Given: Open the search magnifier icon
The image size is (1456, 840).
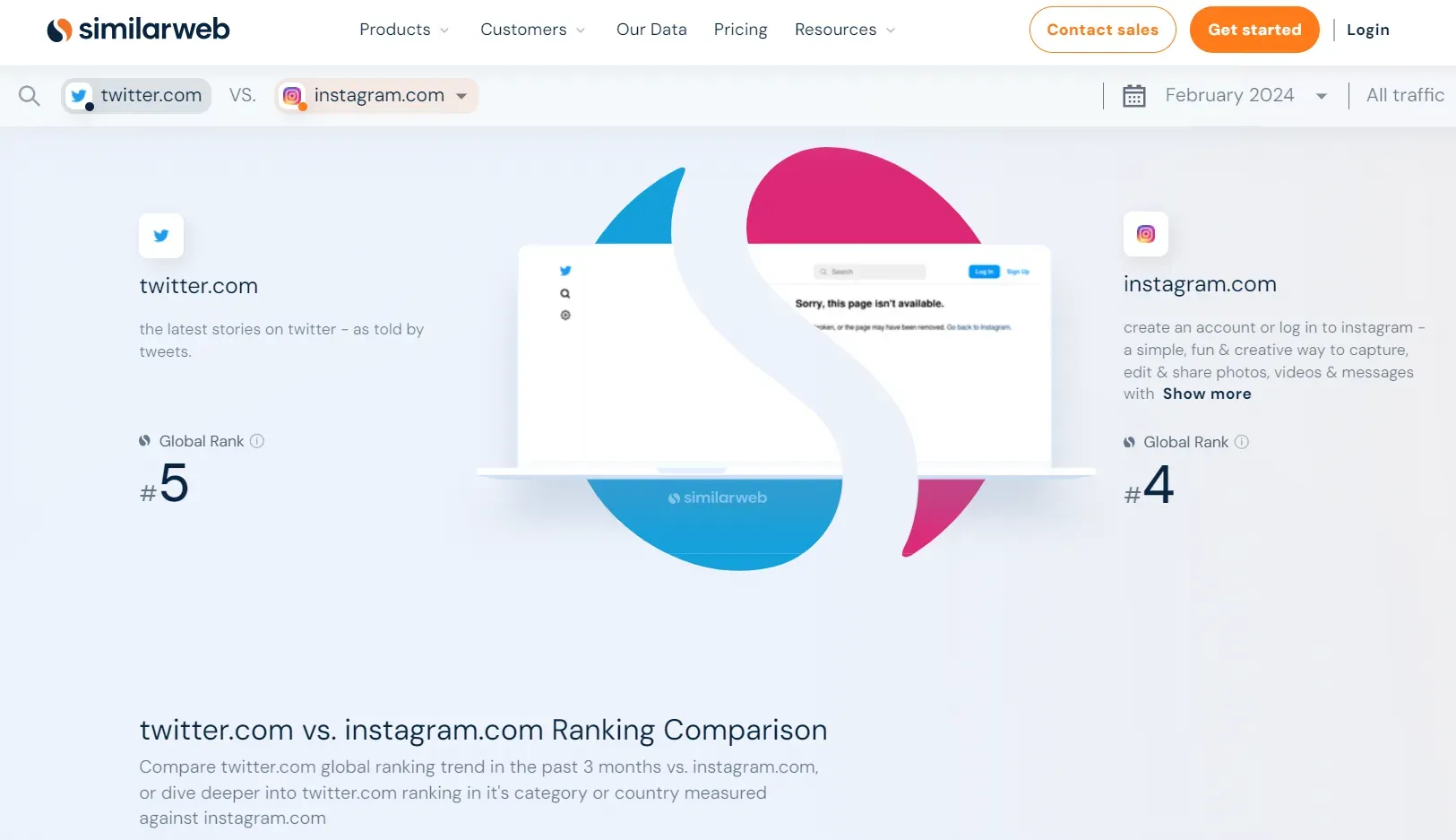Looking at the screenshot, I should (x=29, y=96).
